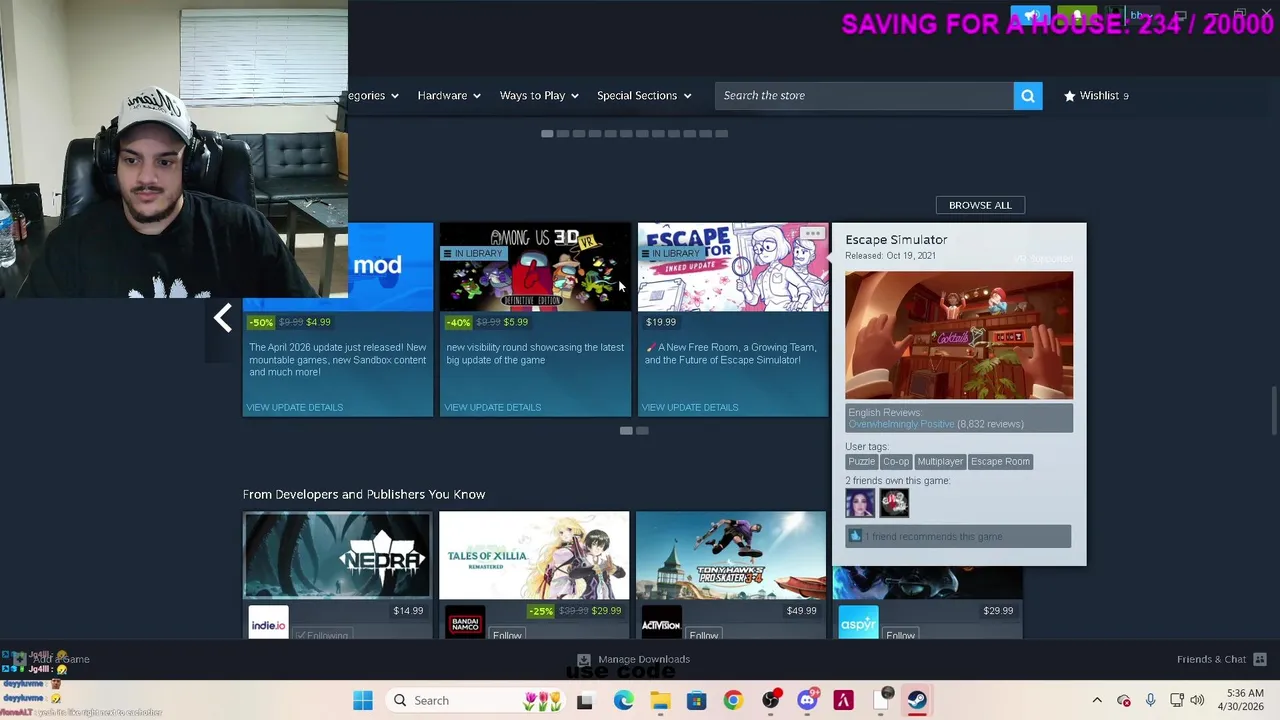Open Microsoft Edge from the taskbar
Viewport: 1280px width, 720px height.
pyautogui.click(x=623, y=700)
